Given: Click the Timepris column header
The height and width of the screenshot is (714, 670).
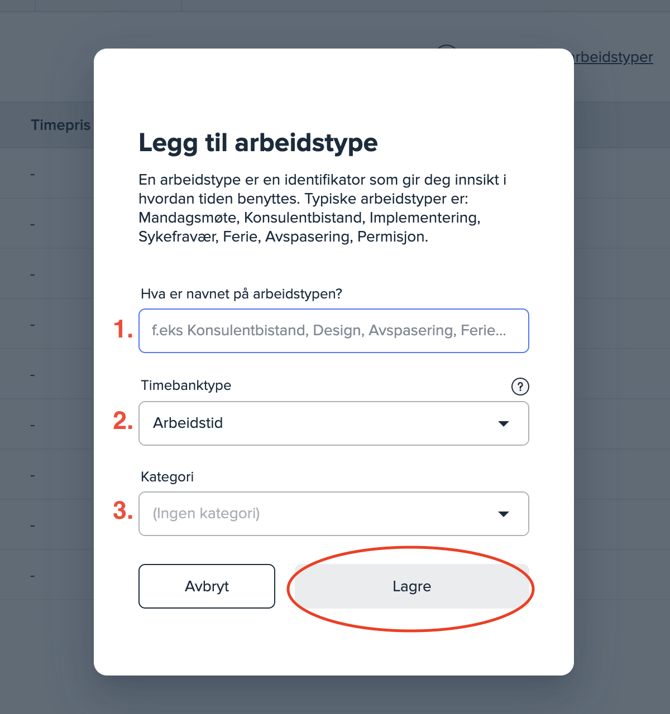Looking at the screenshot, I should pos(60,125).
